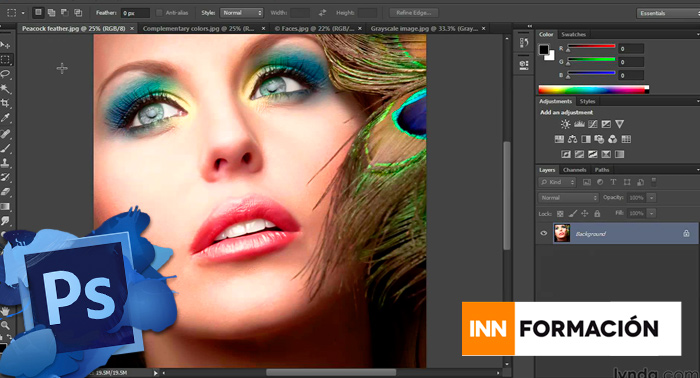Open the Essentials workspace dropdown
700x378 pixels.
668,13
